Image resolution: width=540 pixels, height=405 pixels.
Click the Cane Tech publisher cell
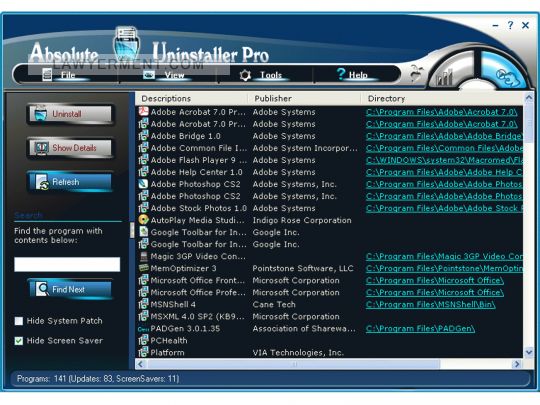point(274,304)
